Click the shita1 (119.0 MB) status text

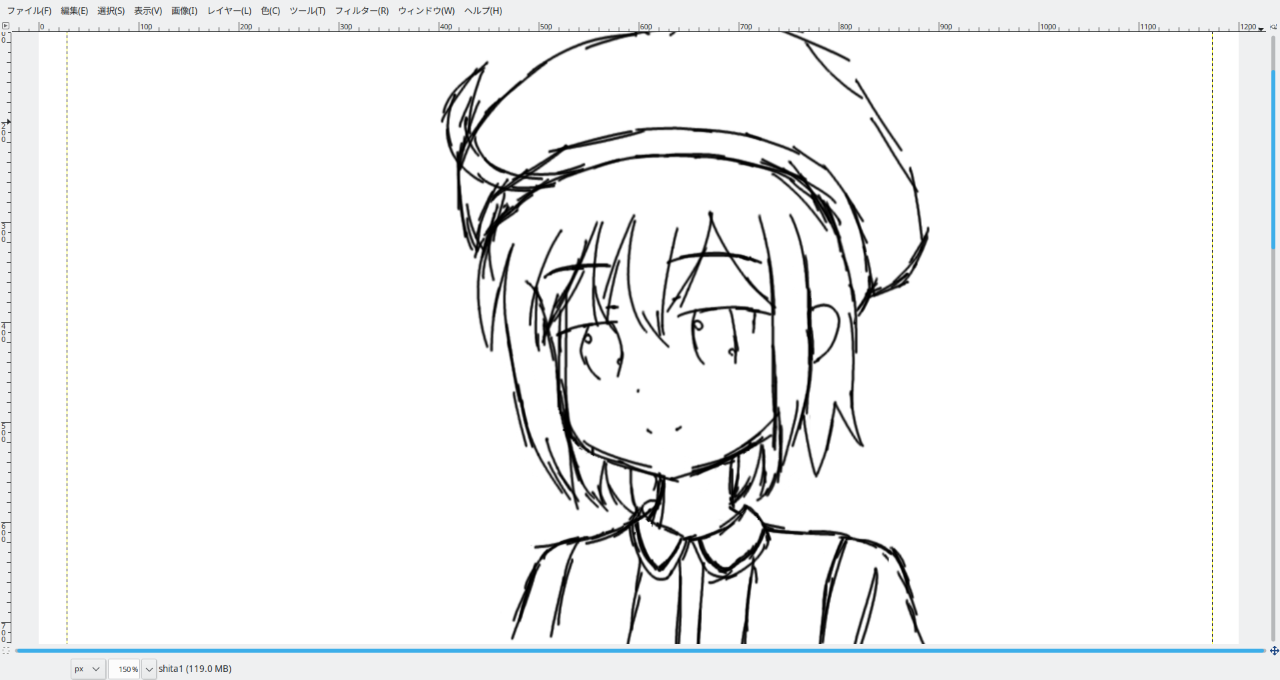(x=195, y=669)
